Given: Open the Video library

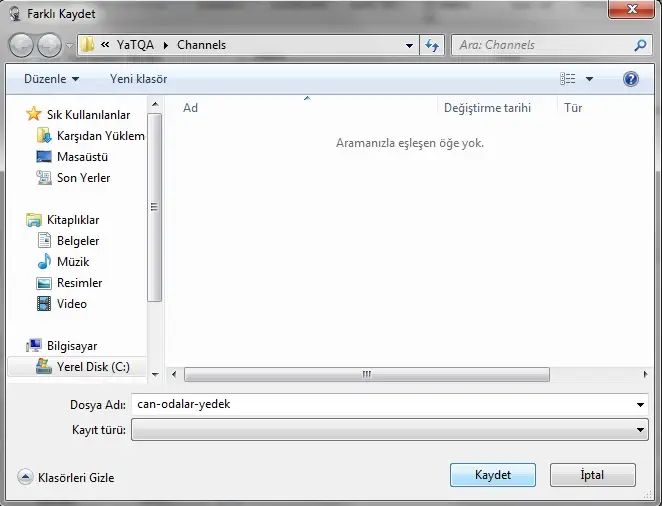Looking at the screenshot, I should pyautogui.click(x=72, y=304).
